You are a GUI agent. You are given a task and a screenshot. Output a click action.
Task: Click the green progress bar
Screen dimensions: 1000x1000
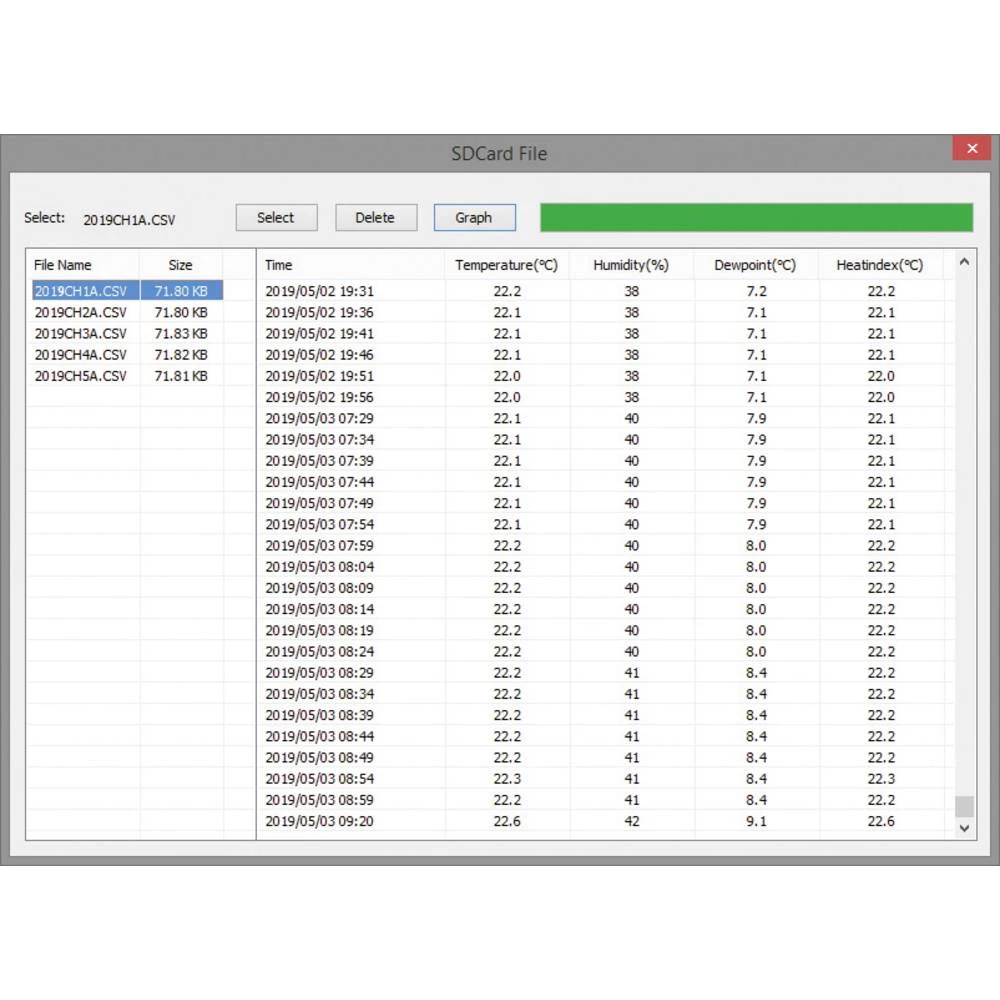coord(756,218)
